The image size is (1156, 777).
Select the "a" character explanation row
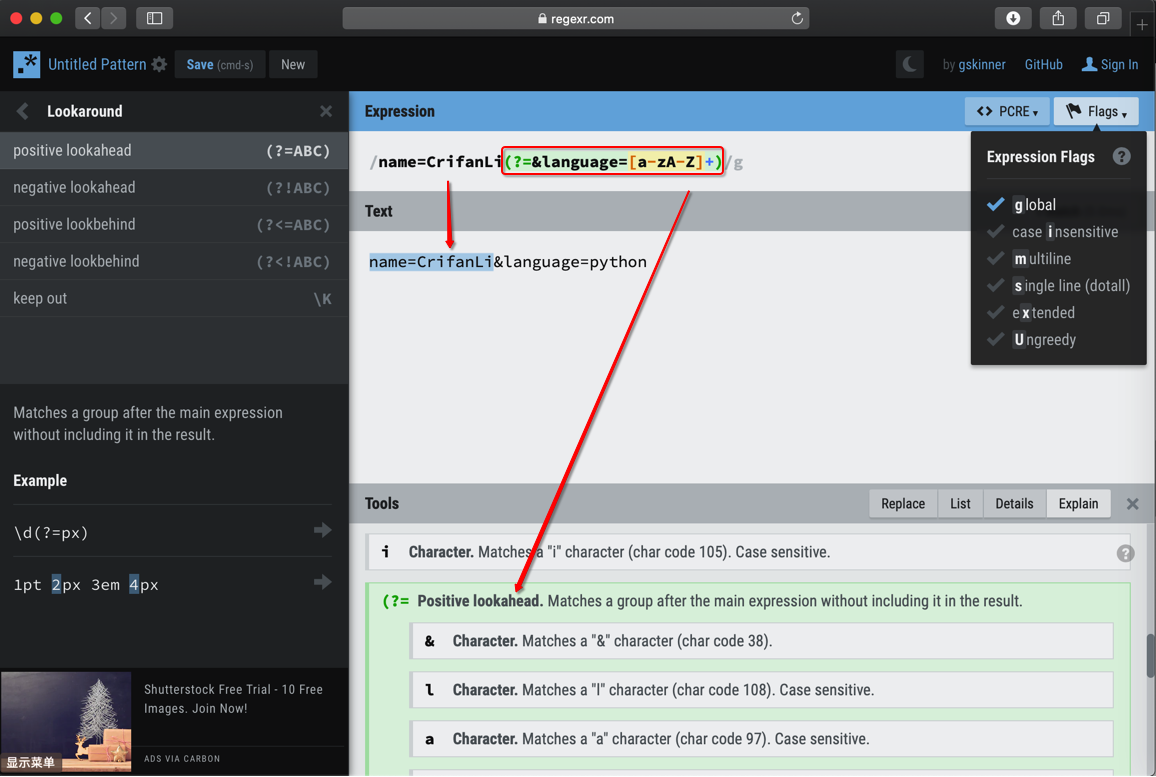(x=762, y=739)
